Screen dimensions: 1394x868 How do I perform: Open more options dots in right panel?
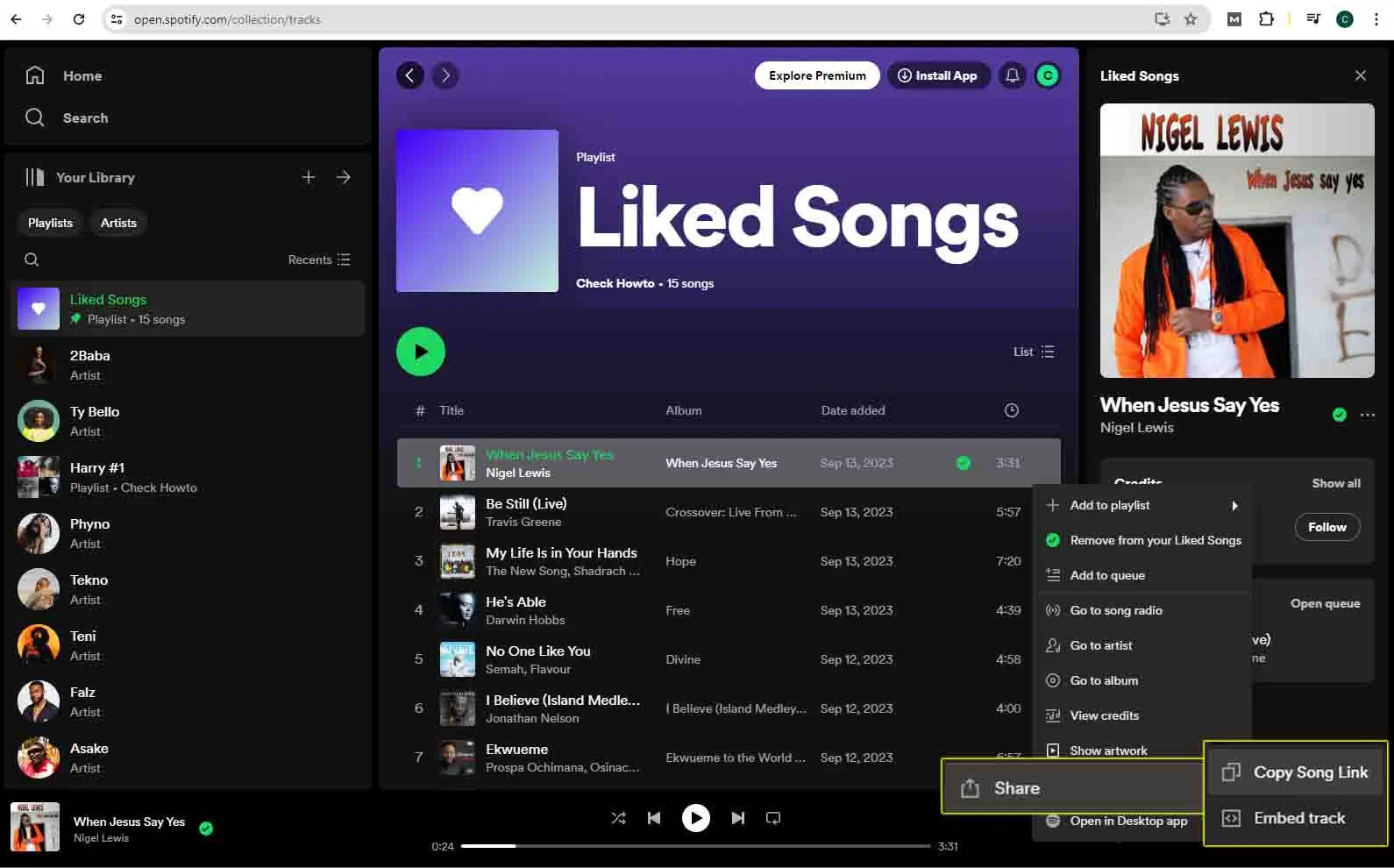click(1368, 415)
